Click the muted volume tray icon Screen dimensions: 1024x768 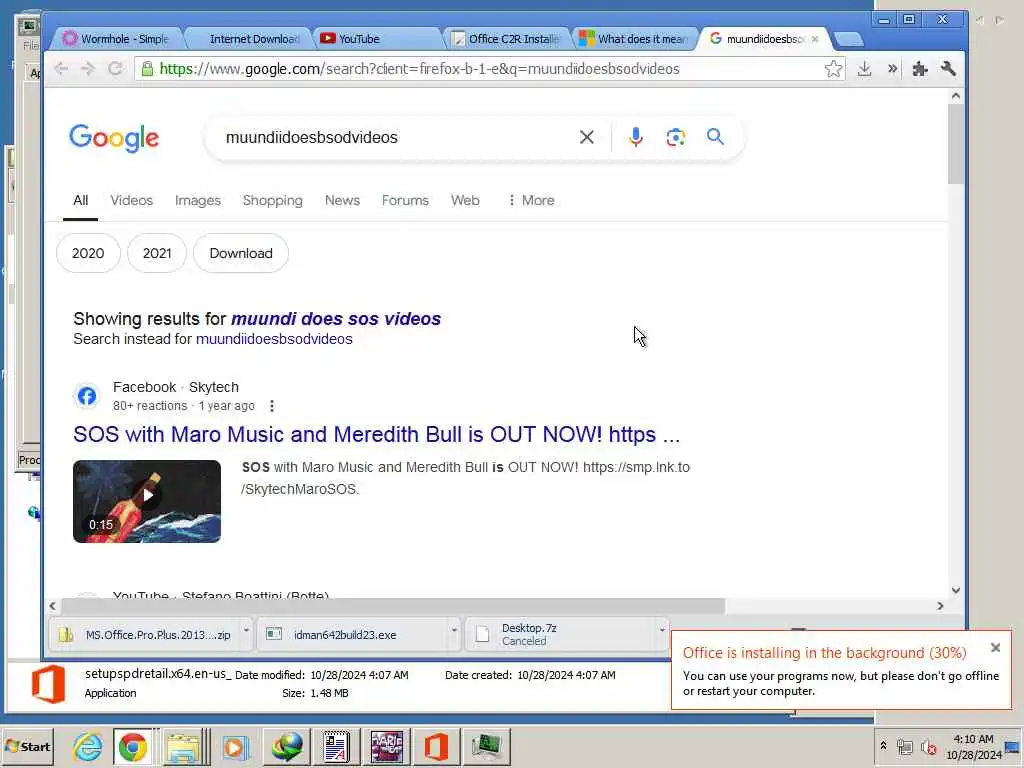click(928, 747)
